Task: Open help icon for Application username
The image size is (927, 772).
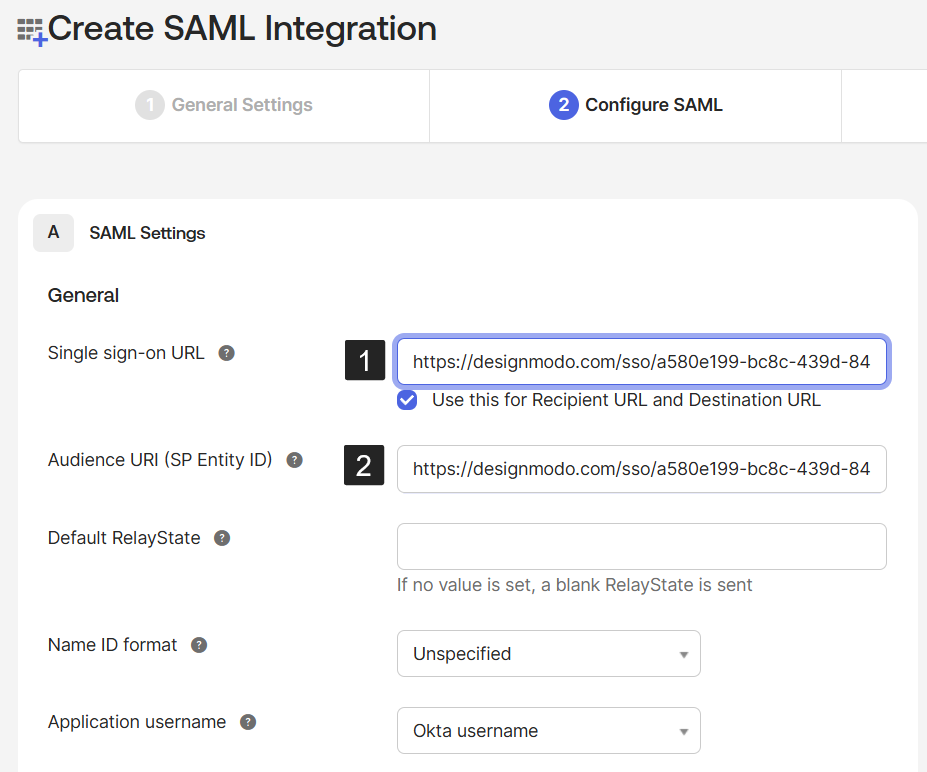Action: coord(248,722)
